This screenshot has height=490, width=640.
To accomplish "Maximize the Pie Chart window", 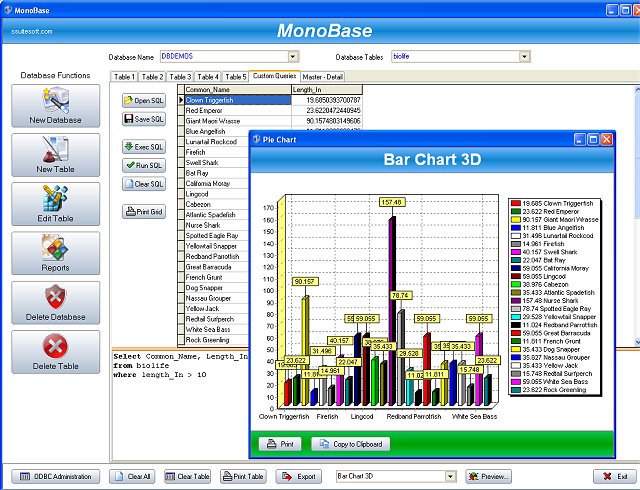I will coord(593,140).
